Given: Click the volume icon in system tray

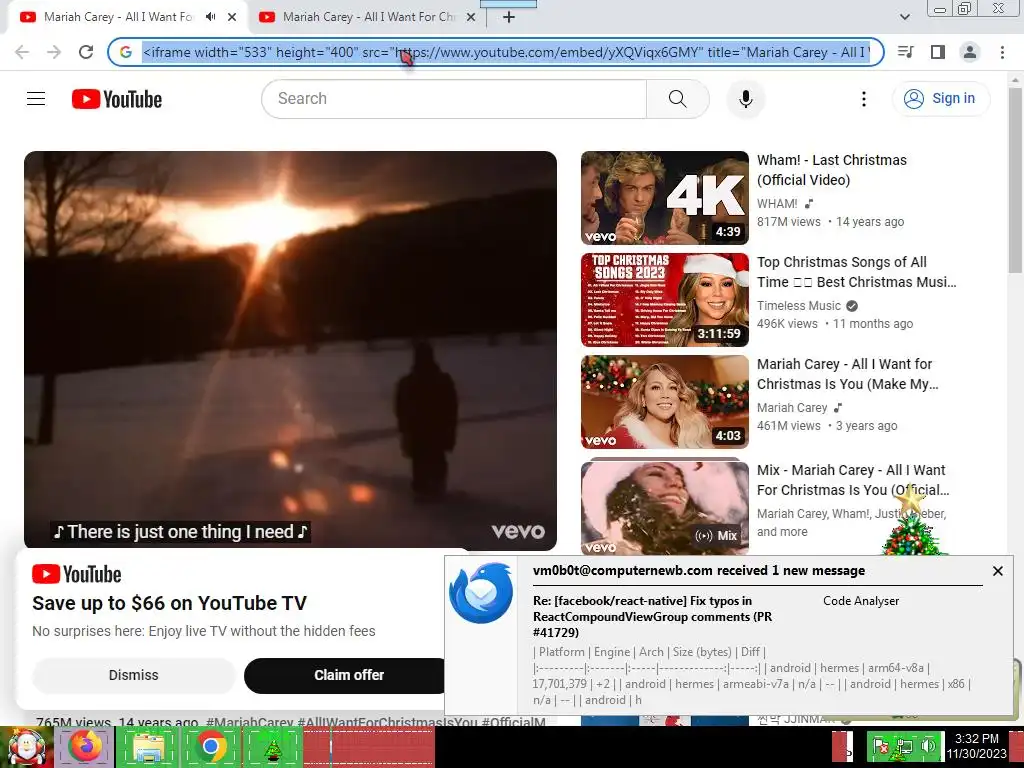Looking at the screenshot, I should pos(927,746).
